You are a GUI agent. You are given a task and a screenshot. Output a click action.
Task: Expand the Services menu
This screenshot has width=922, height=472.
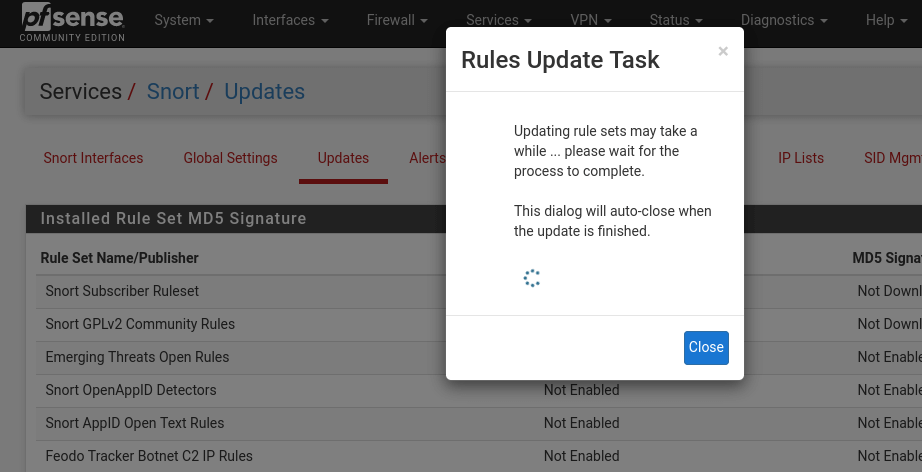coord(499,20)
